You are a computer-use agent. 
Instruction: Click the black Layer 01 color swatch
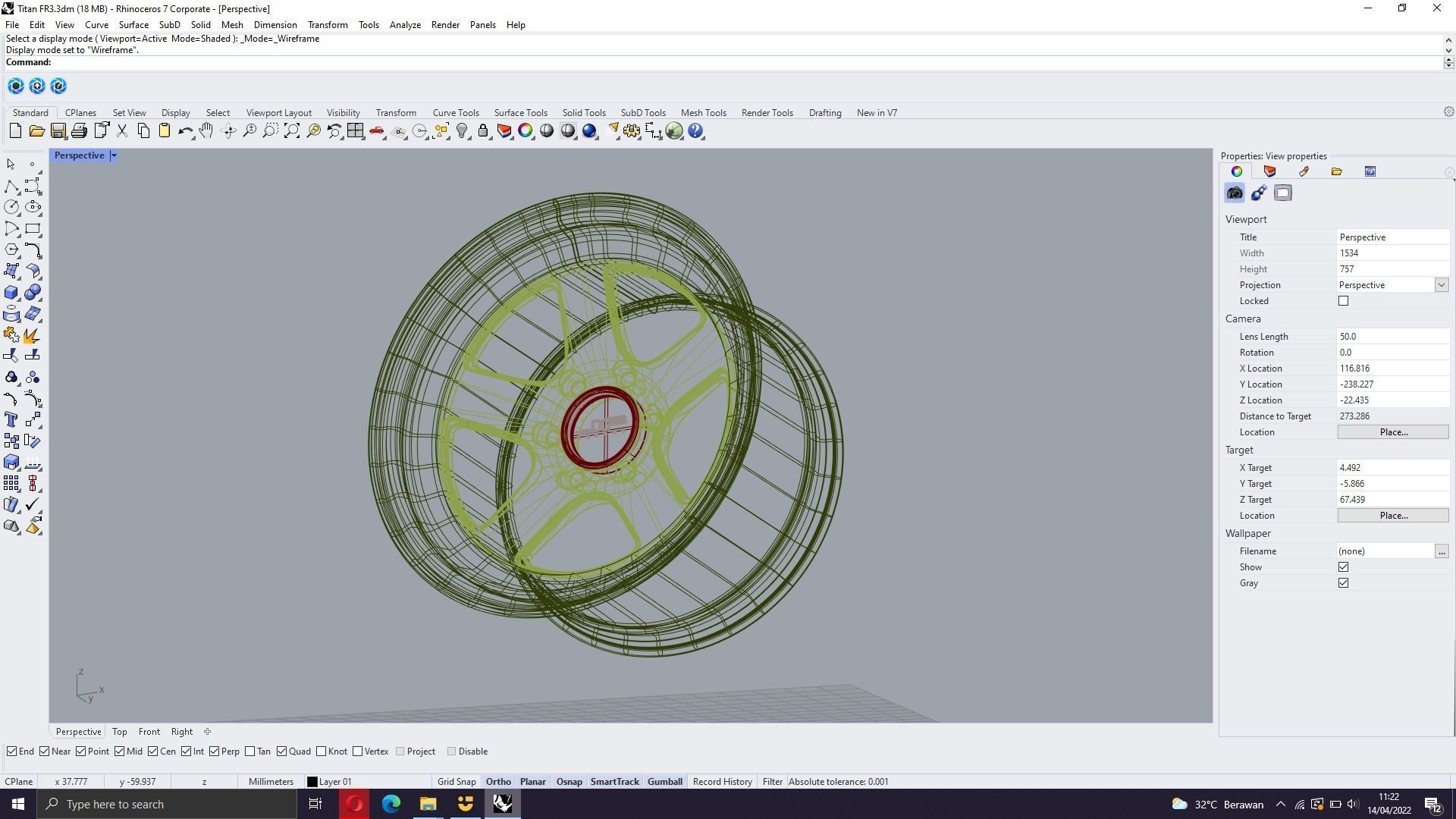(x=312, y=782)
